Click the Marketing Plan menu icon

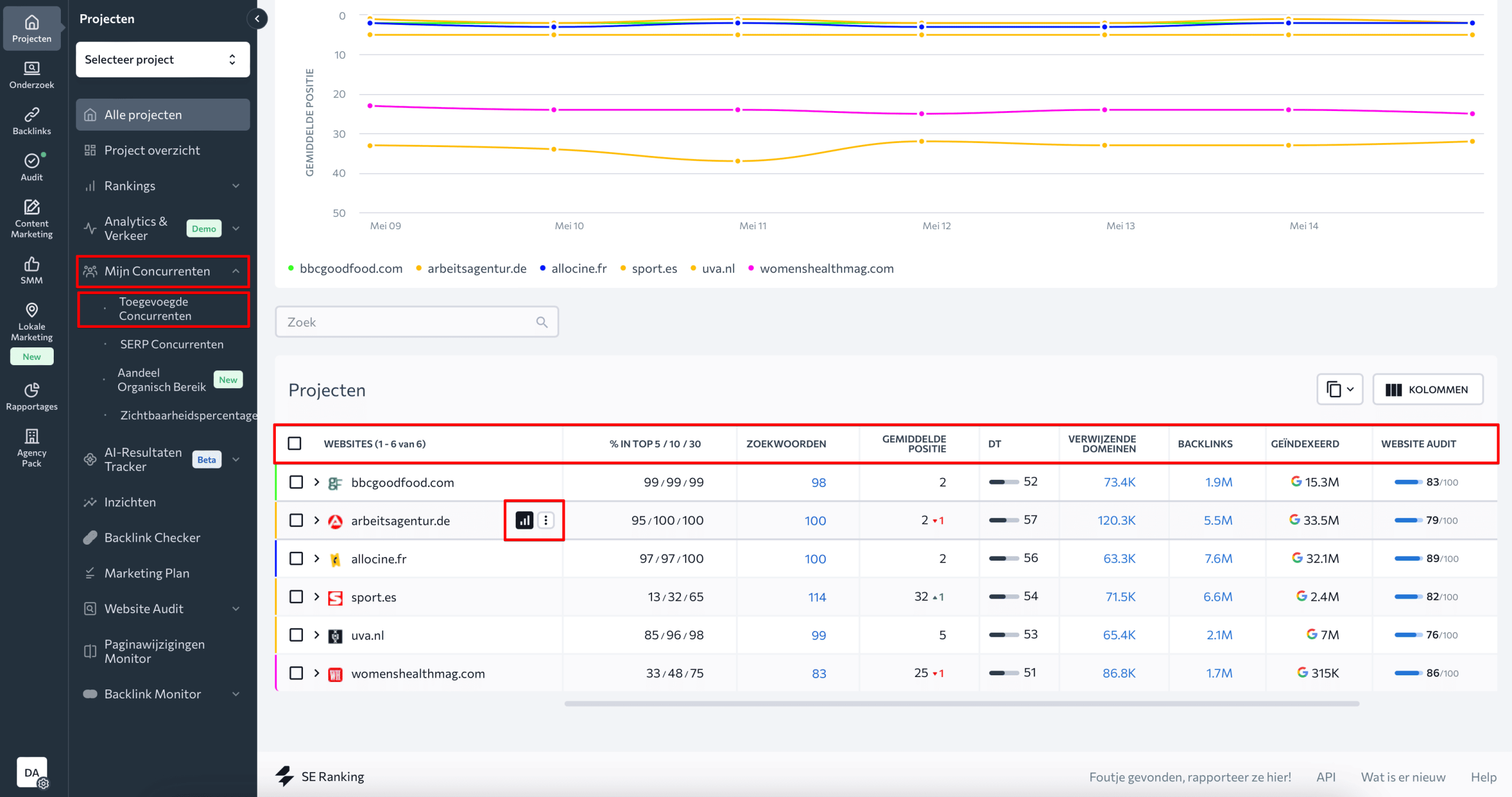[90, 573]
